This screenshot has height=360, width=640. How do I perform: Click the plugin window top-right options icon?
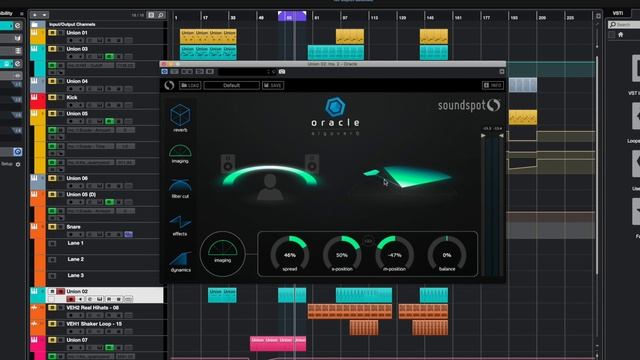(x=502, y=71)
